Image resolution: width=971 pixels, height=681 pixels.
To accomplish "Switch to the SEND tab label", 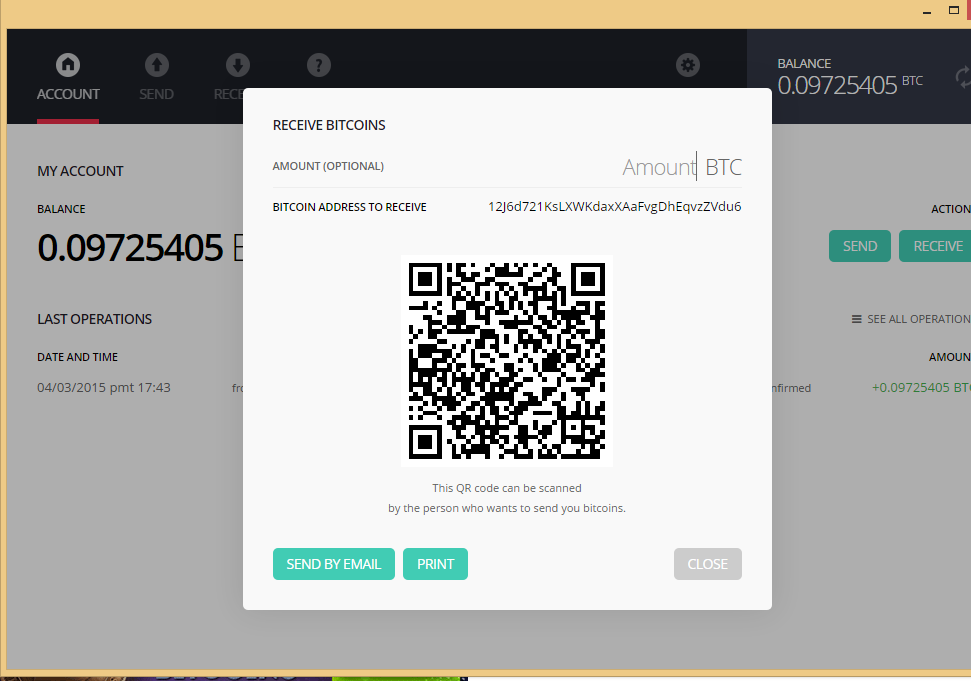I will click(x=156, y=94).
